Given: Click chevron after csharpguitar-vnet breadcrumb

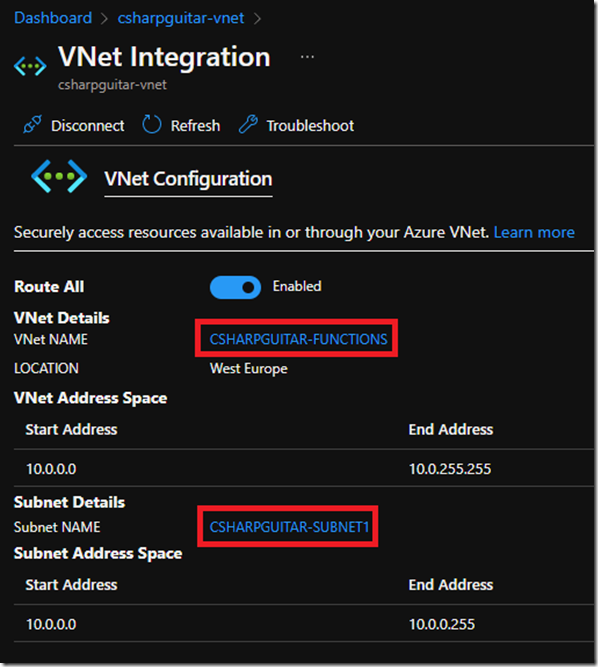Looking at the screenshot, I should [x=257, y=19].
